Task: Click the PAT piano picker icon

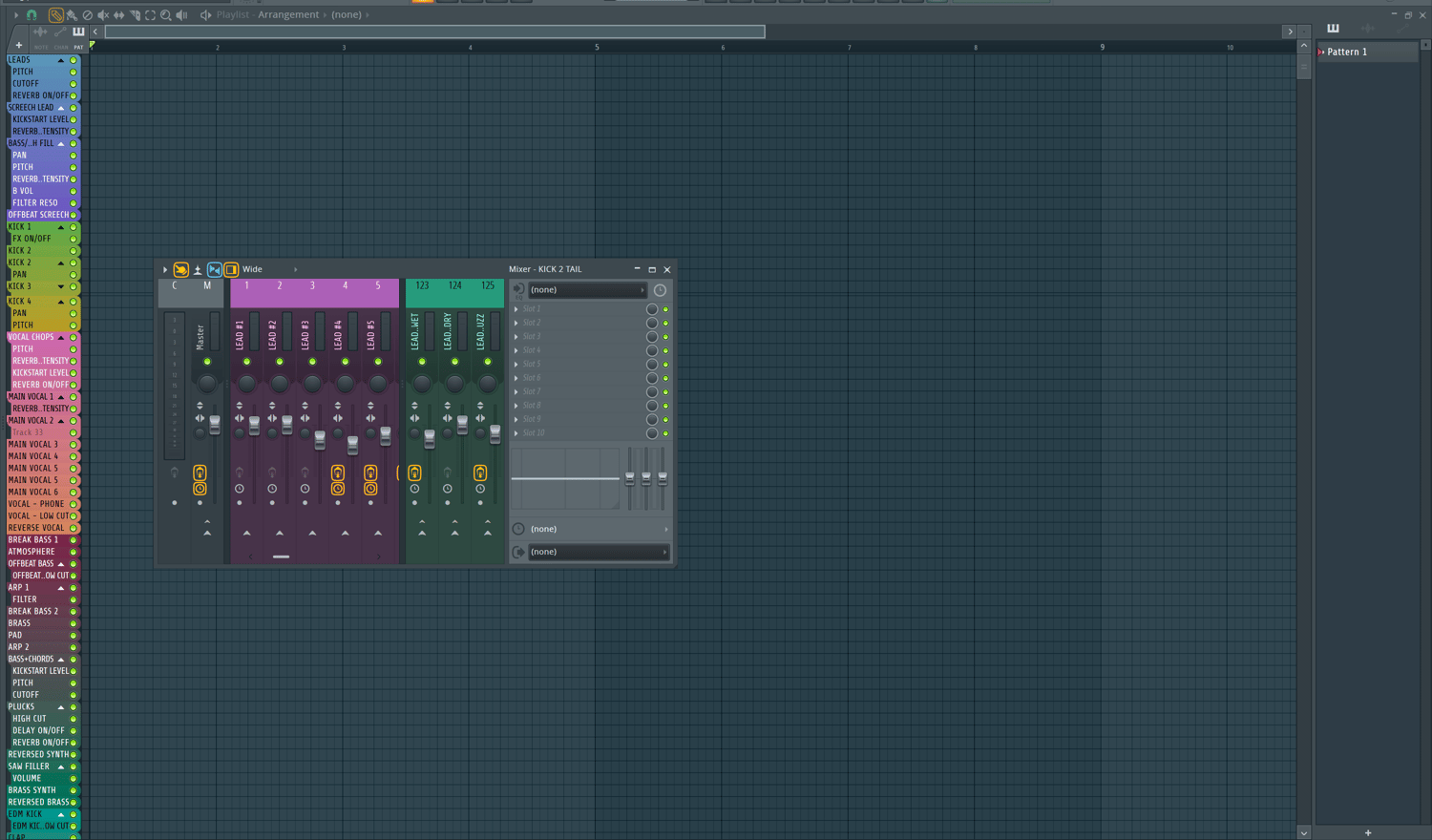Action: click(78, 32)
